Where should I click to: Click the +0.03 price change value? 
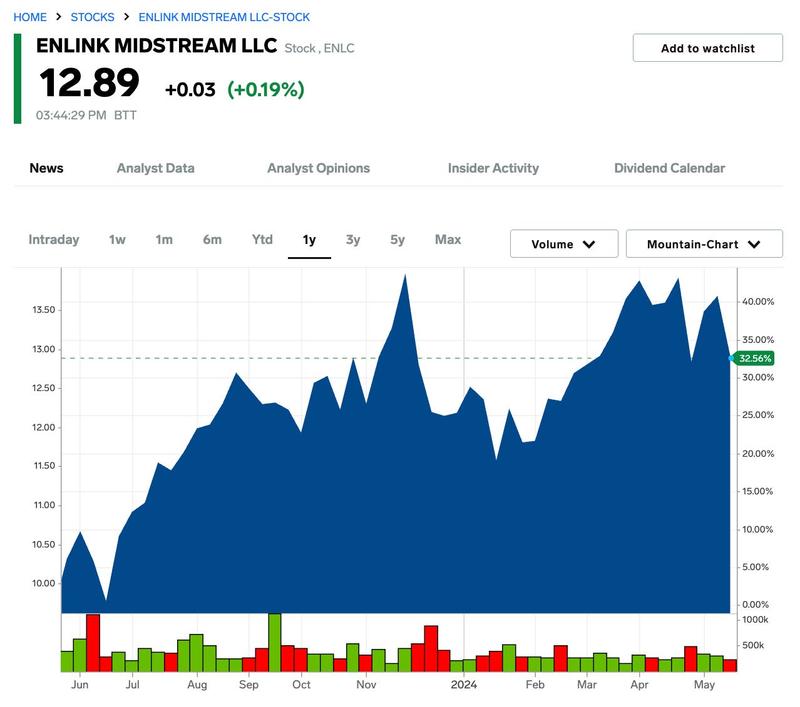(190, 89)
